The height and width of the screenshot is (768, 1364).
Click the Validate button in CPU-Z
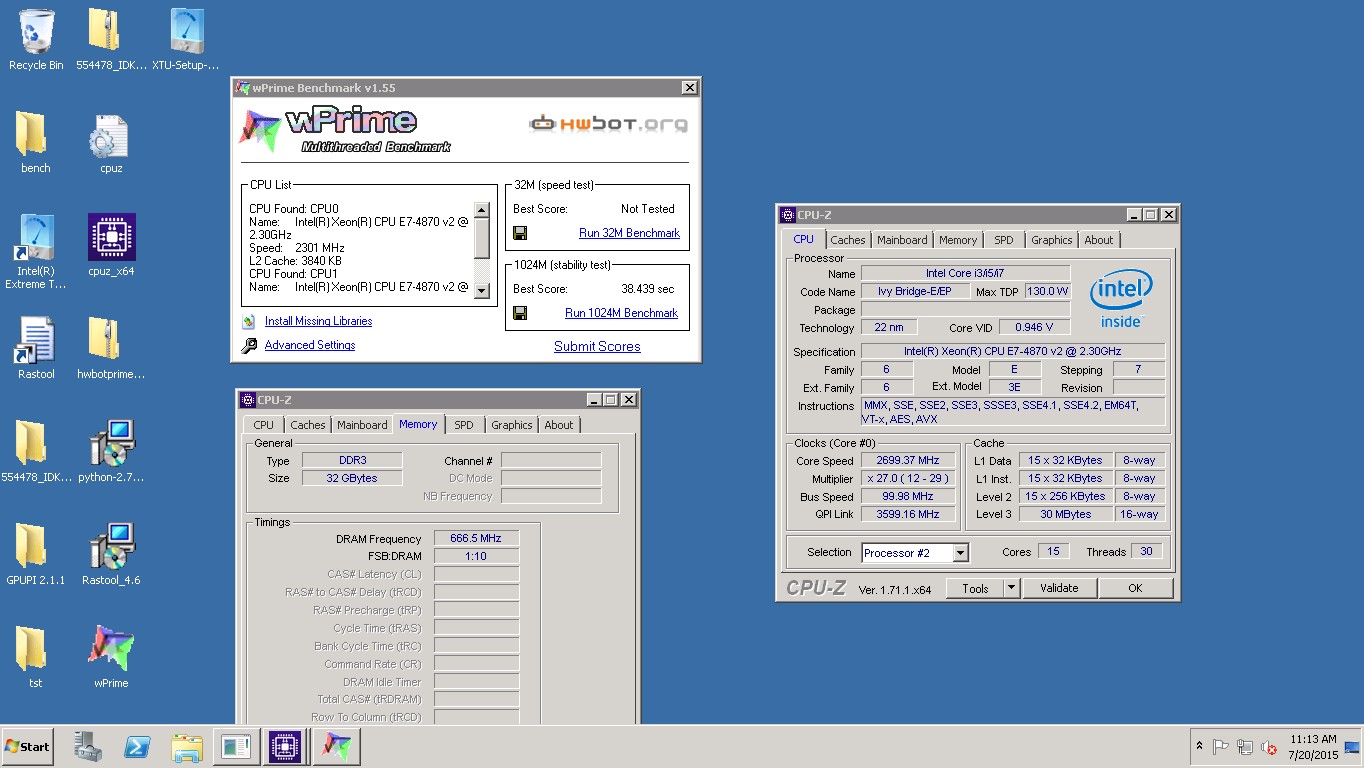click(x=1059, y=588)
